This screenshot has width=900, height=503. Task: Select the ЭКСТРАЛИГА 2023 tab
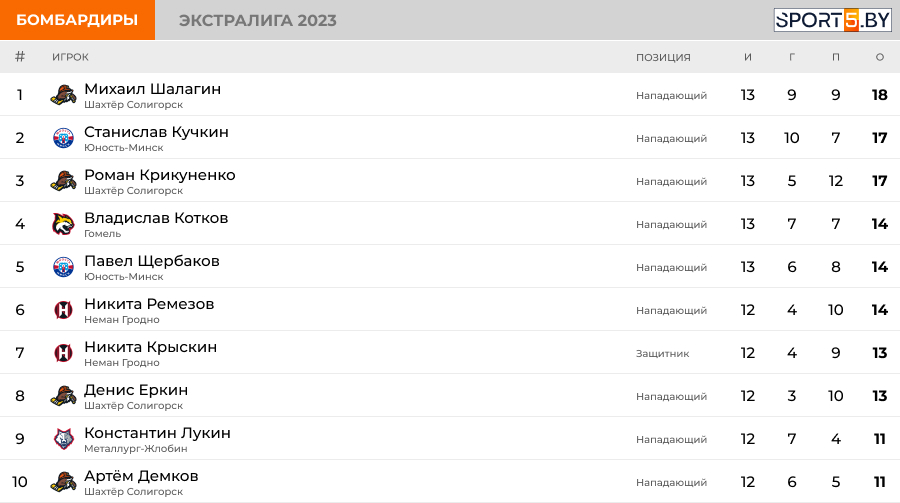tap(258, 20)
